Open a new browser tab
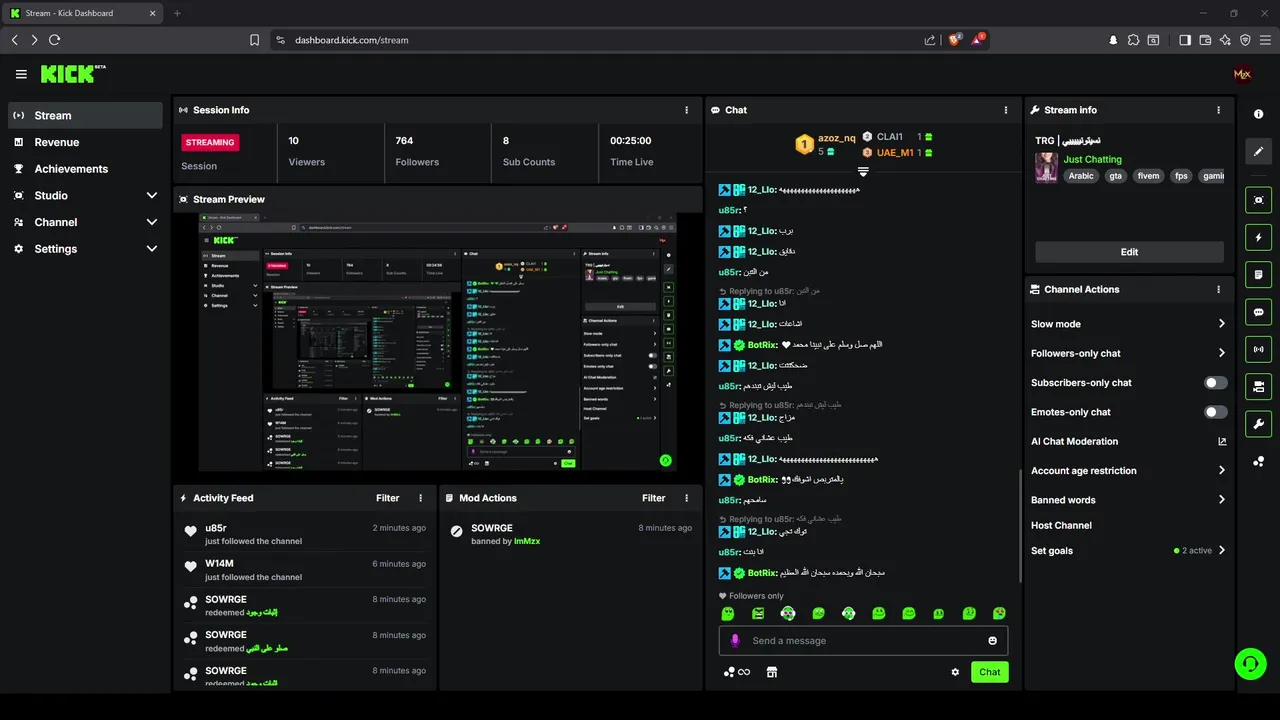The image size is (1280, 720). (x=177, y=13)
